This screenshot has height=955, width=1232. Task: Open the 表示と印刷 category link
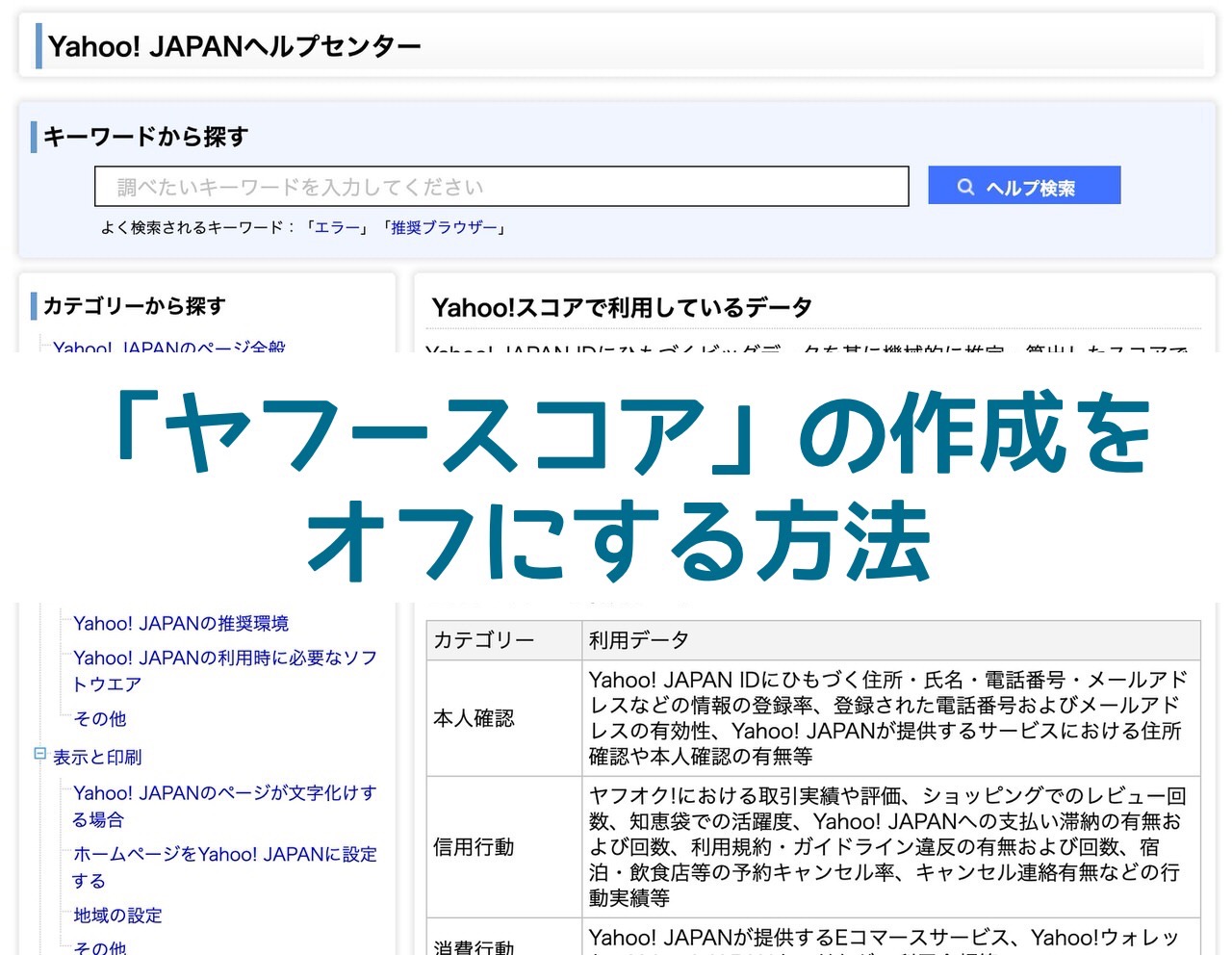97,758
